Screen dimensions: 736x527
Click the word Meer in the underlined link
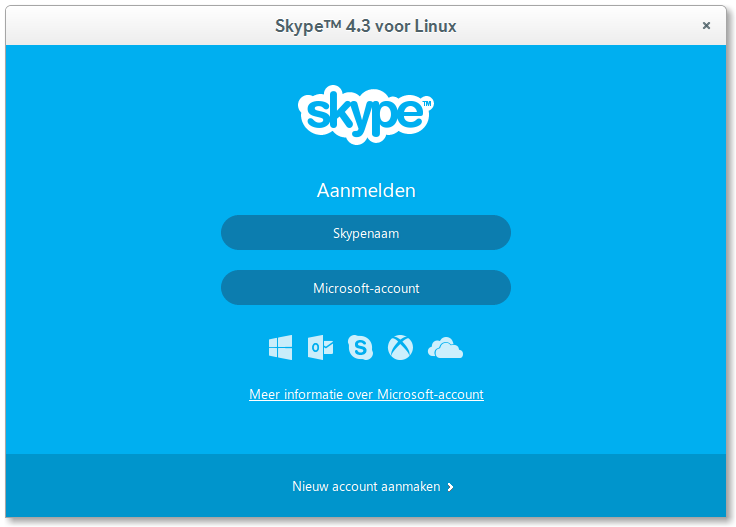coord(264,394)
